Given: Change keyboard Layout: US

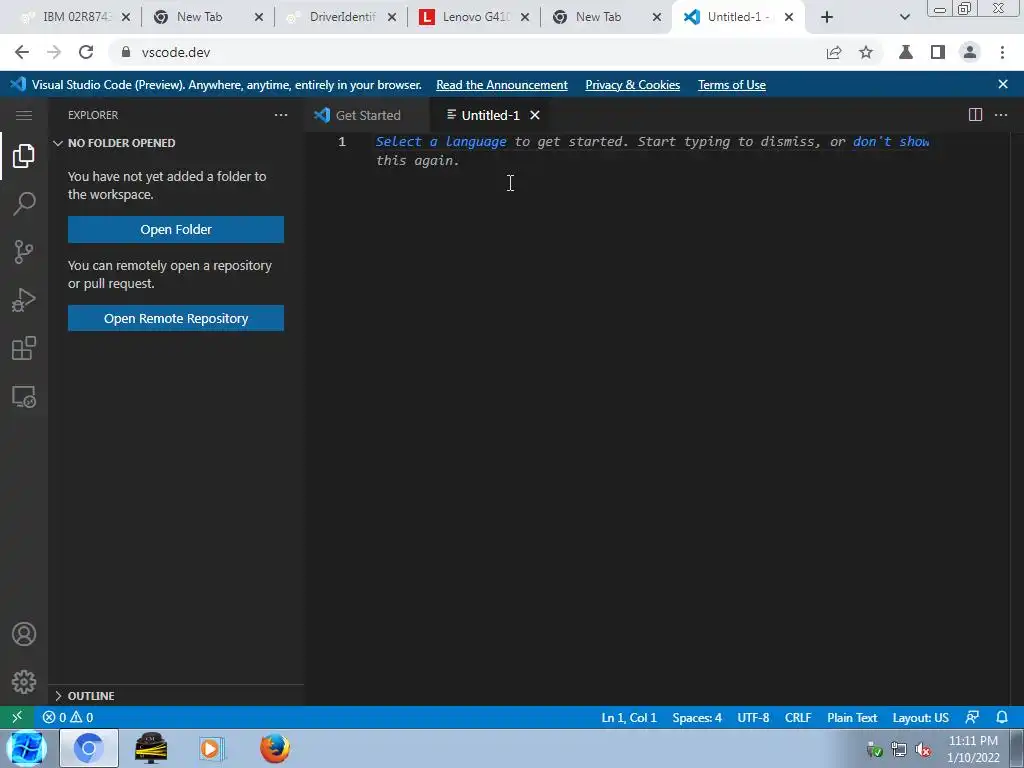Looking at the screenshot, I should tap(920, 717).
